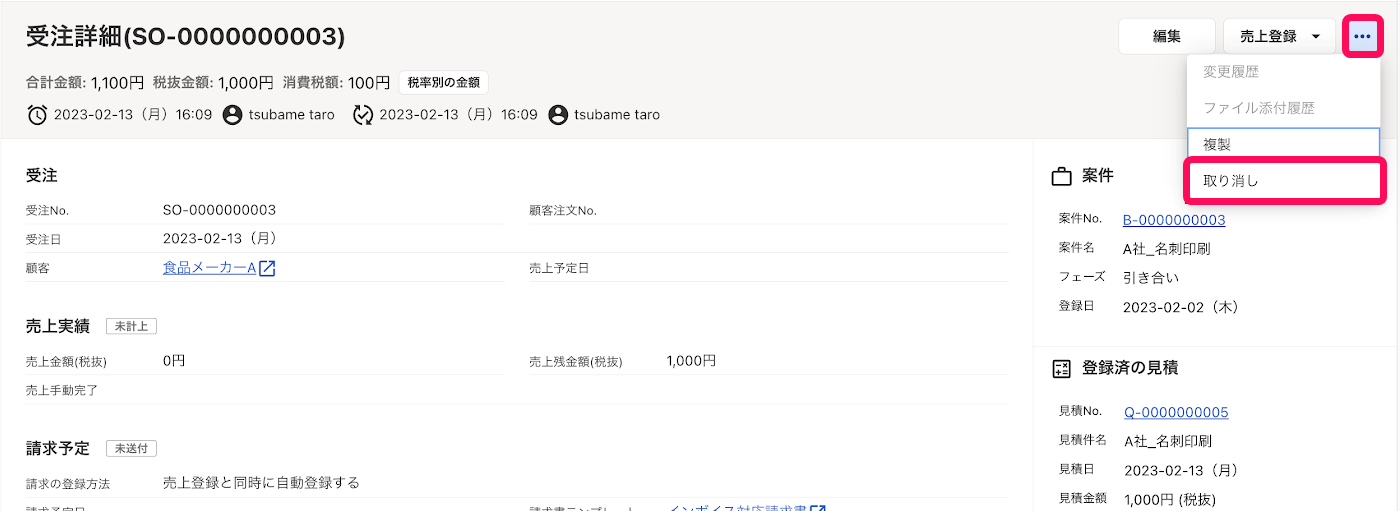Open customer link 食品メーカーA
Screen dimensions: 1400x511
click(209, 268)
